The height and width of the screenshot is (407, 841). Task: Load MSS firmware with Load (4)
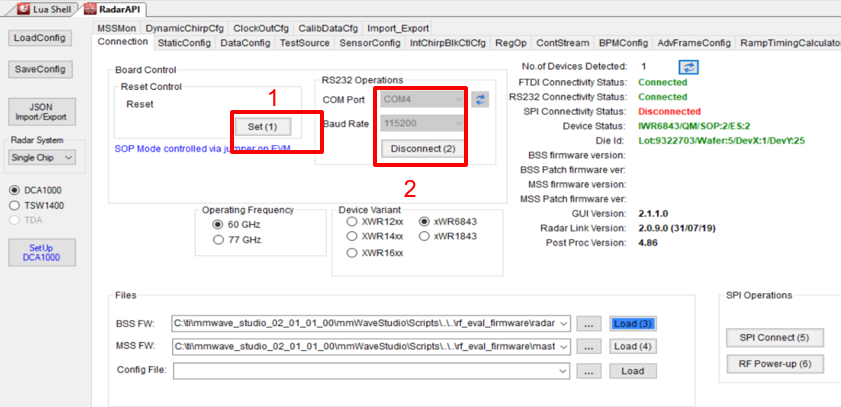click(x=633, y=347)
